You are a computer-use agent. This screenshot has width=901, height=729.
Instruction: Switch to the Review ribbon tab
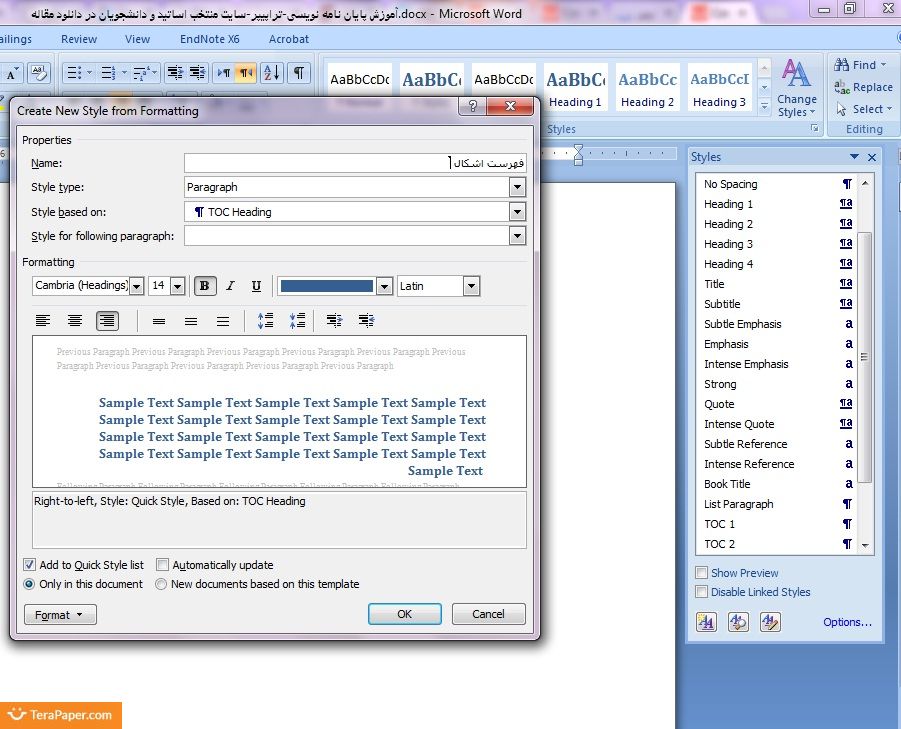[79, 39]
